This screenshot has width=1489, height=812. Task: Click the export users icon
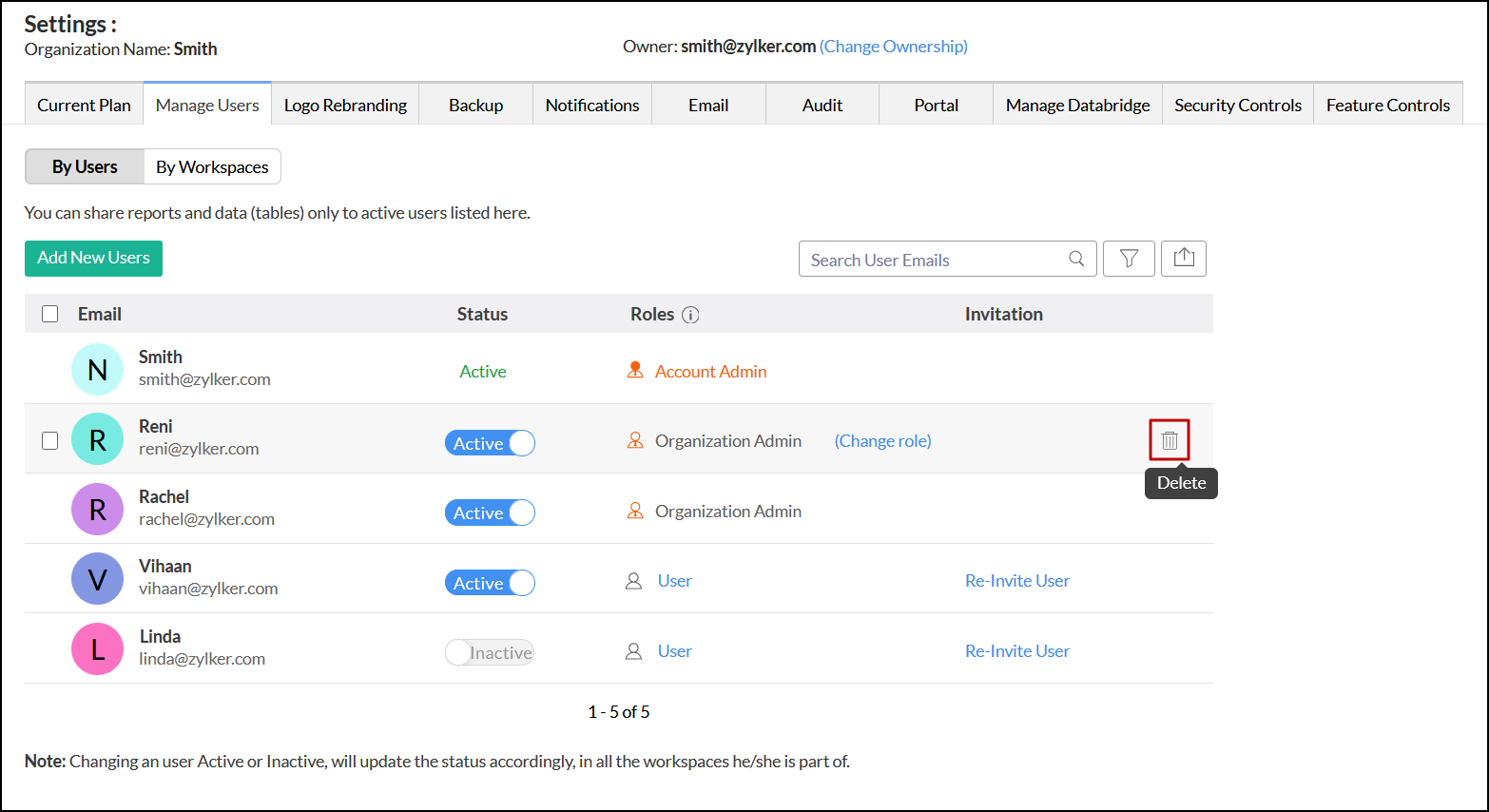[1184, 259]
